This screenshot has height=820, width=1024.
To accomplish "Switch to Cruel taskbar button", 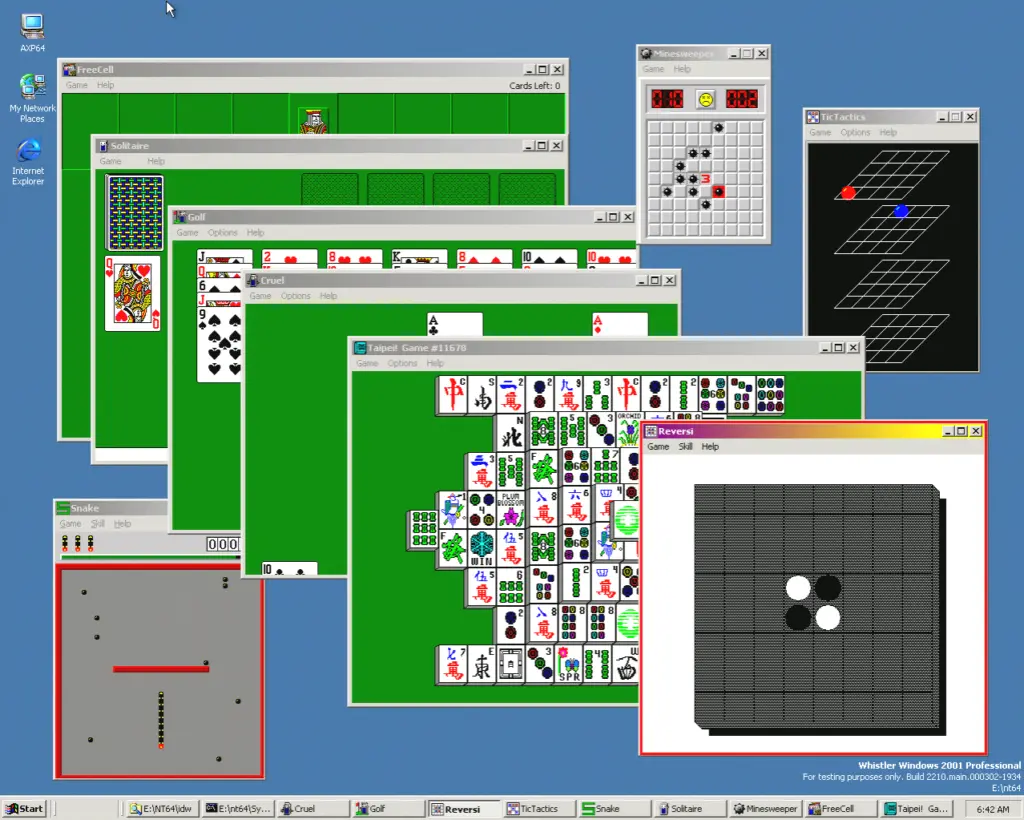I will pos(313,808).
